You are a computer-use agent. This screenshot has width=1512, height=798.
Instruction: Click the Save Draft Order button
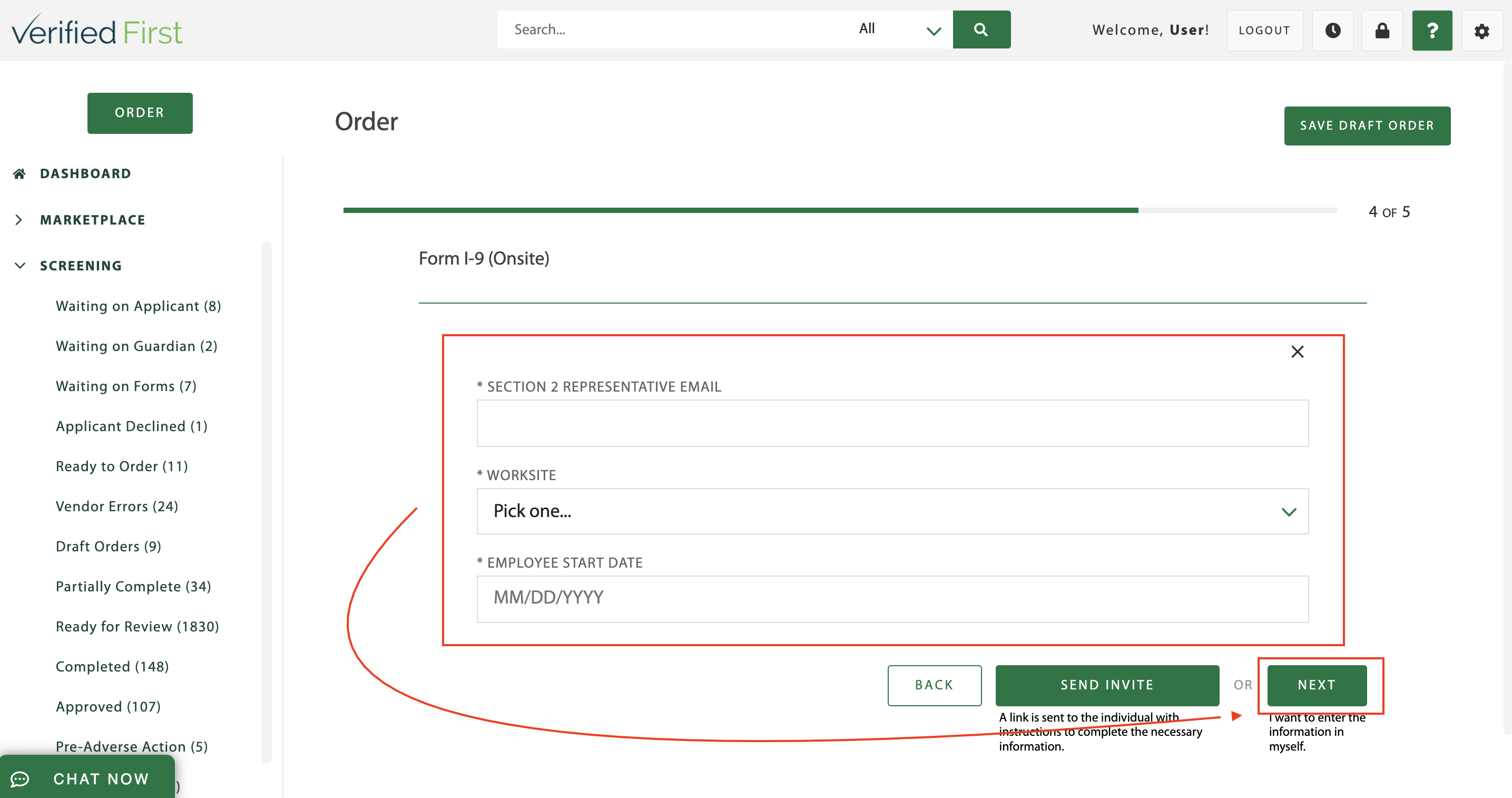click(1367, 125)
